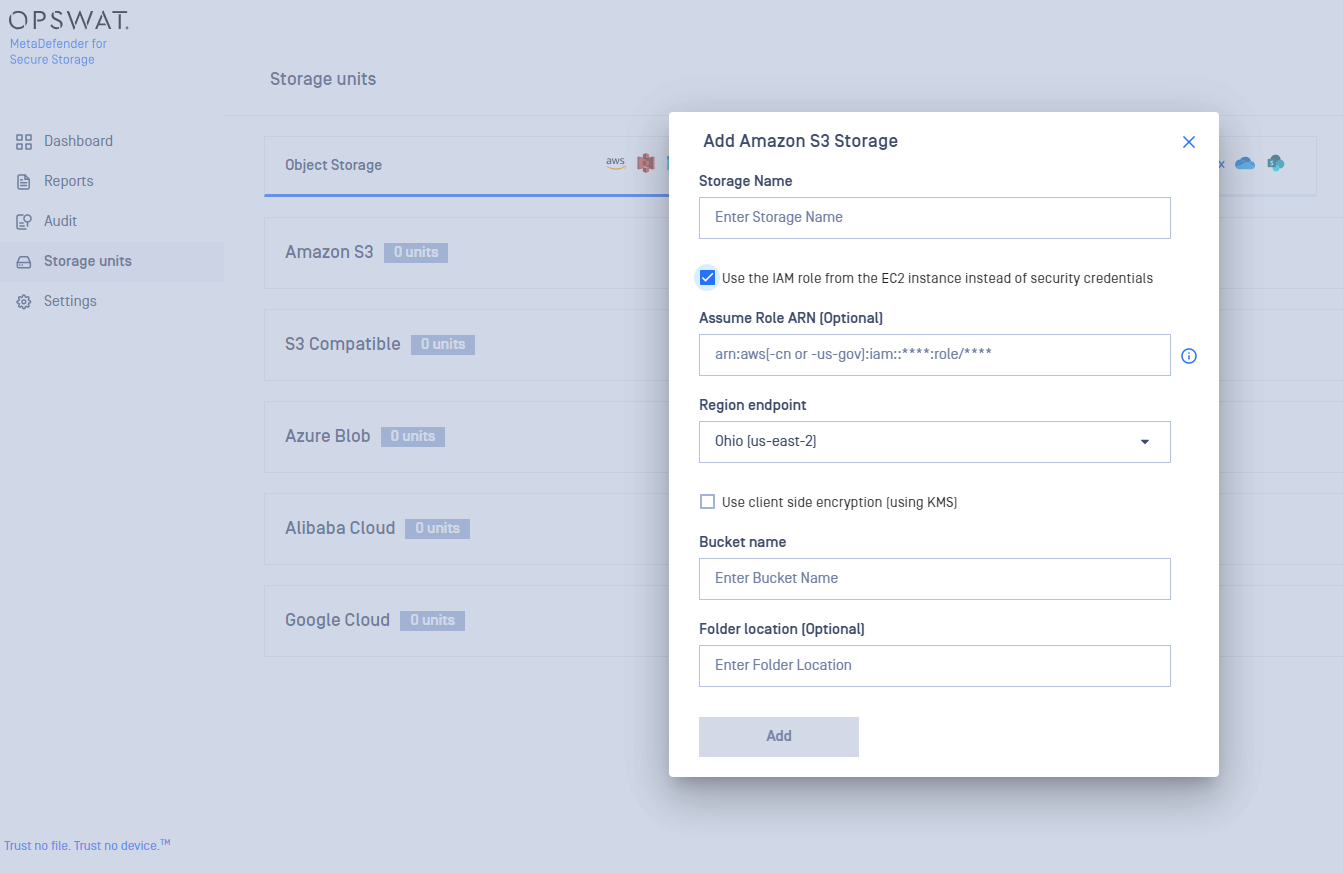Click the SharePoint icon
The height and width of the screenshot is (873, 1343).
click(x=1275, y=163)
